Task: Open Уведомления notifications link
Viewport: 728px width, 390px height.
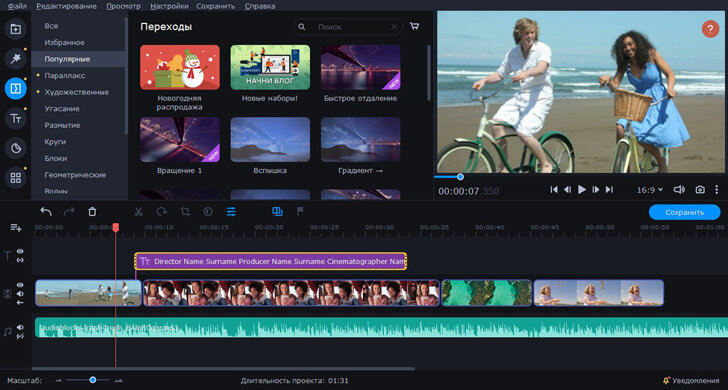Action: click(x=696, y=381)
